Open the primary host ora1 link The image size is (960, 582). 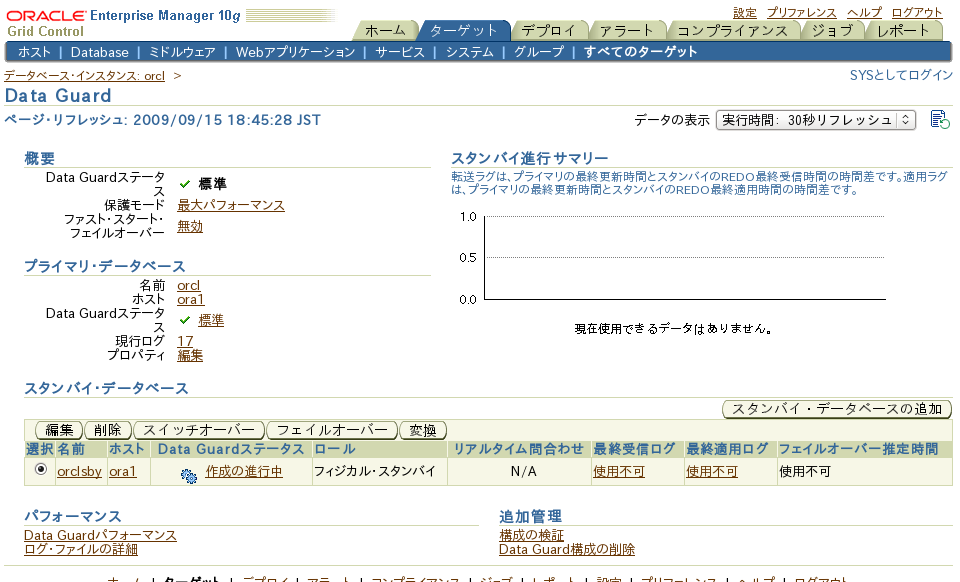[x=190, y=300]
